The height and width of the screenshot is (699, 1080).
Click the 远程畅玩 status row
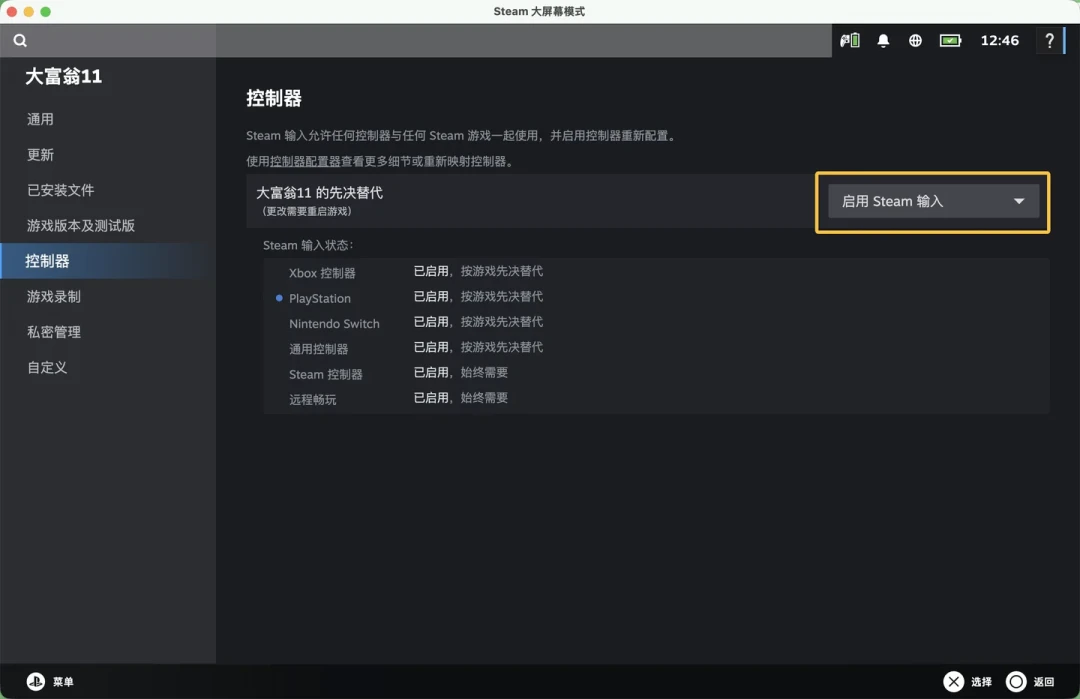[x=656, y=399]
